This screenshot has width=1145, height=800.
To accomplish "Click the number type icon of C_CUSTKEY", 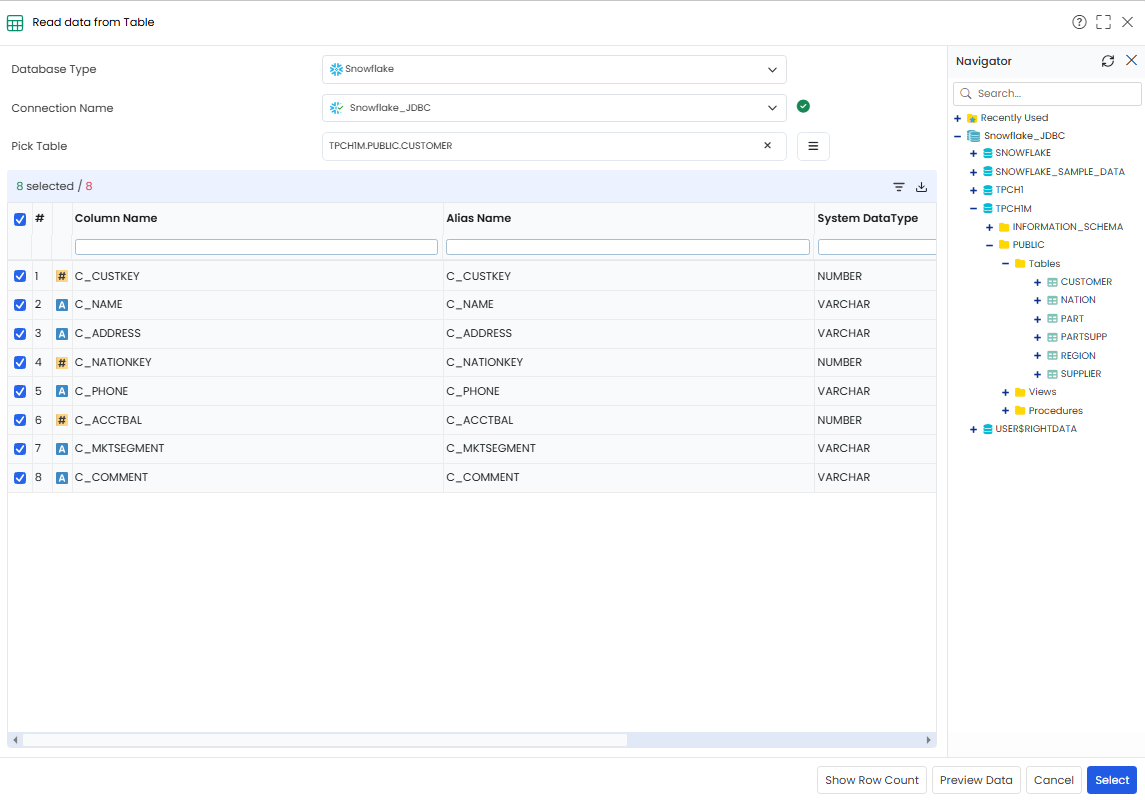I will [62, 276].
